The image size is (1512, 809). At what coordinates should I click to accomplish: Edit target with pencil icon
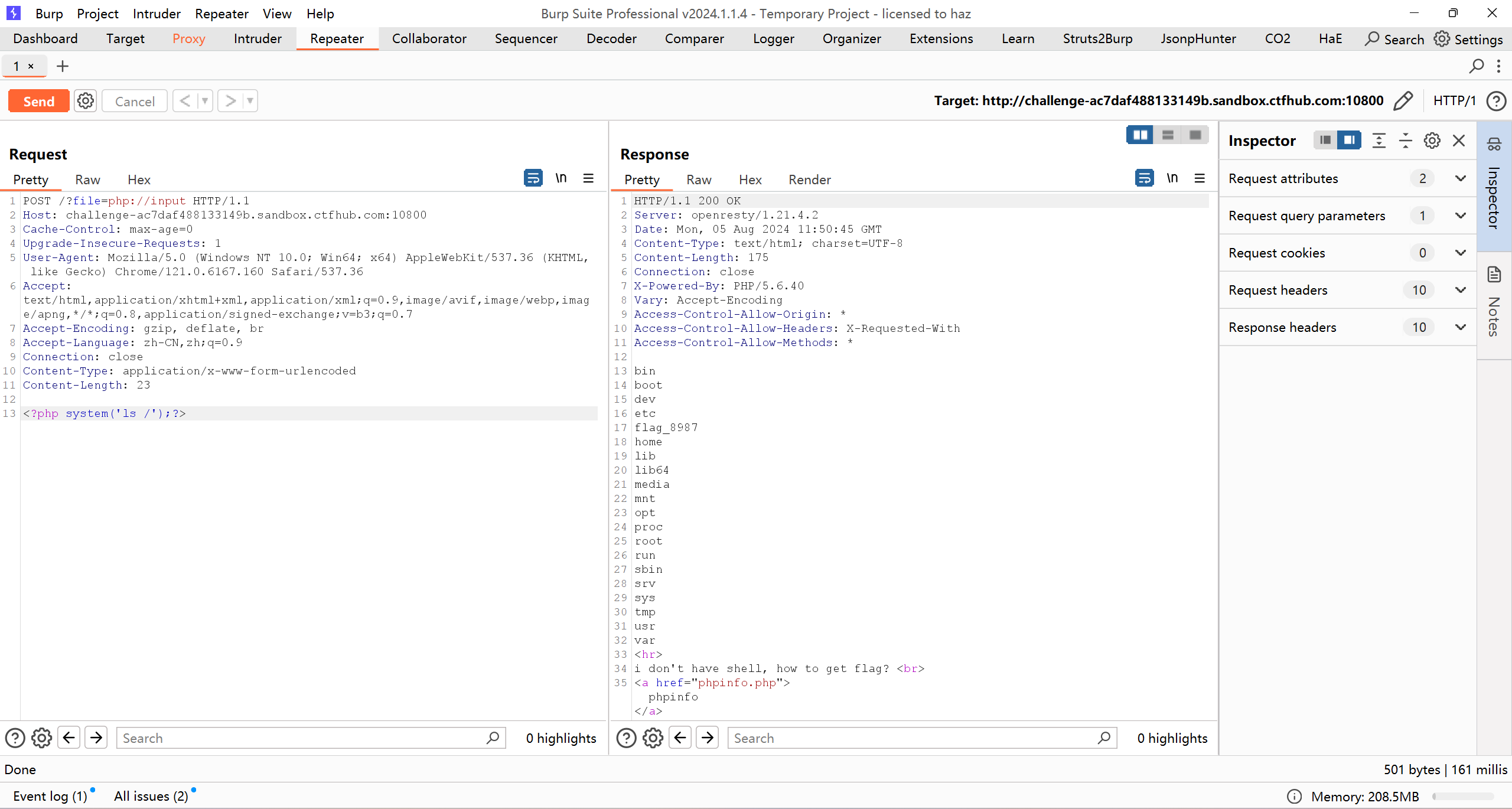(x=1403, y=101)
